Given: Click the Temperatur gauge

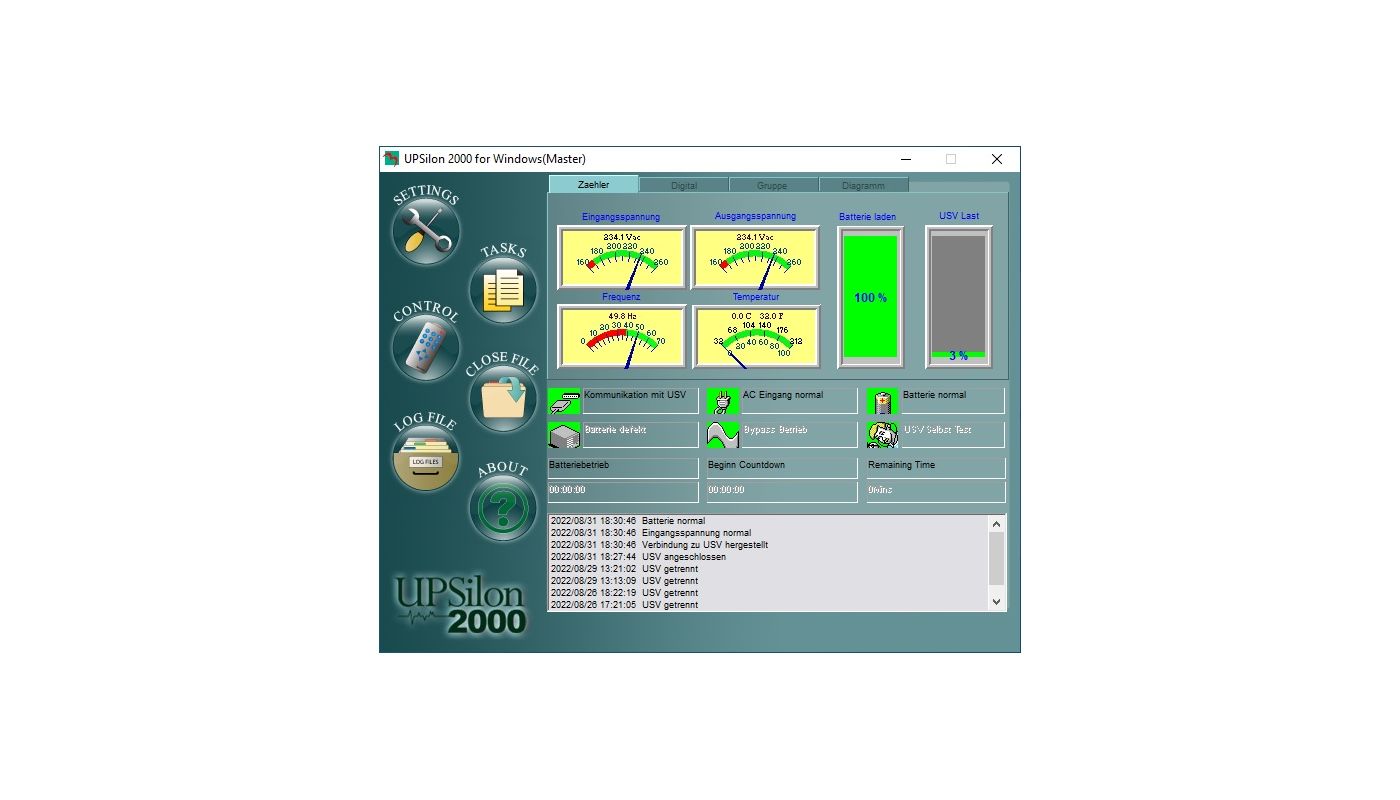Looking at the screenshot, I should pos(755,337).
